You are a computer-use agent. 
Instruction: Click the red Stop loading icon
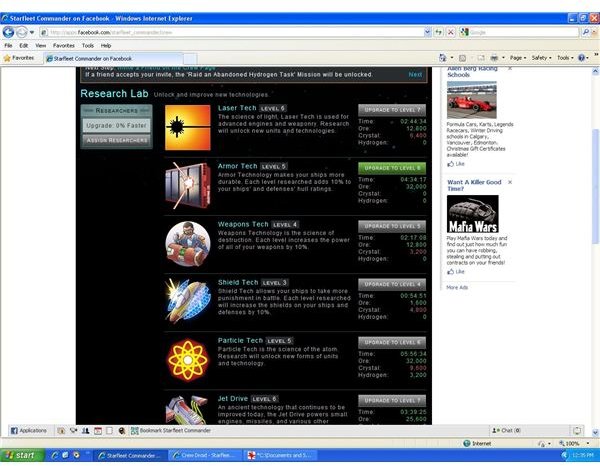(451, 33)
